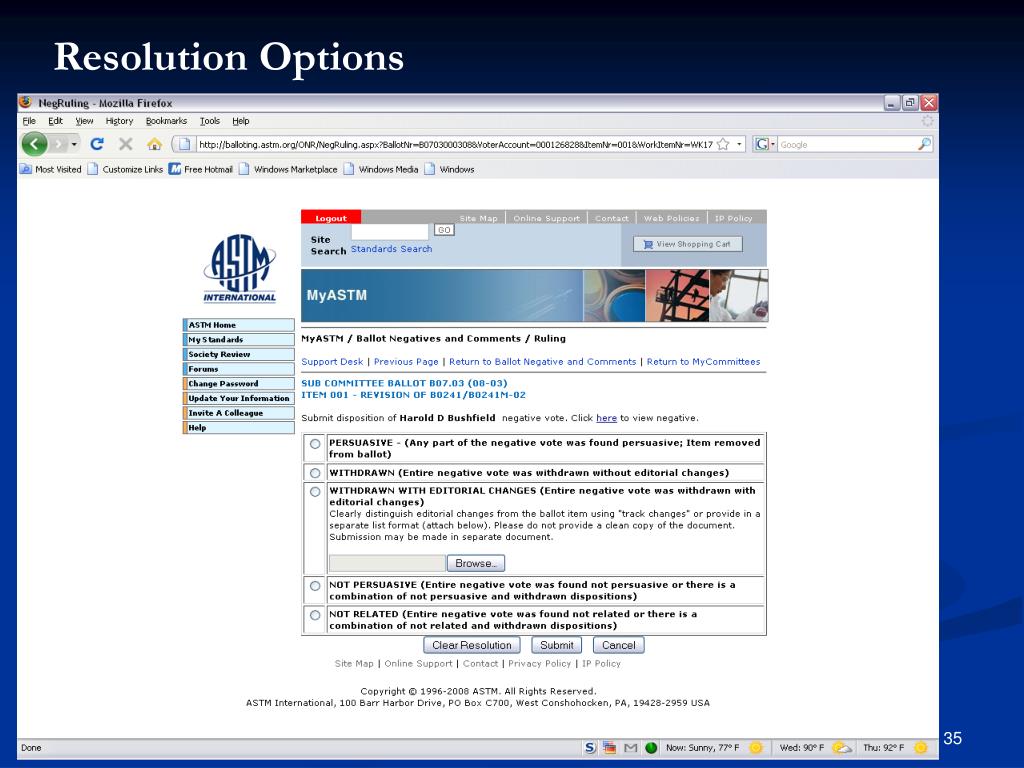The height and width of the screenshot is (768, 1024).
Task: Open the File menu
Action: [x=29, y=121]
